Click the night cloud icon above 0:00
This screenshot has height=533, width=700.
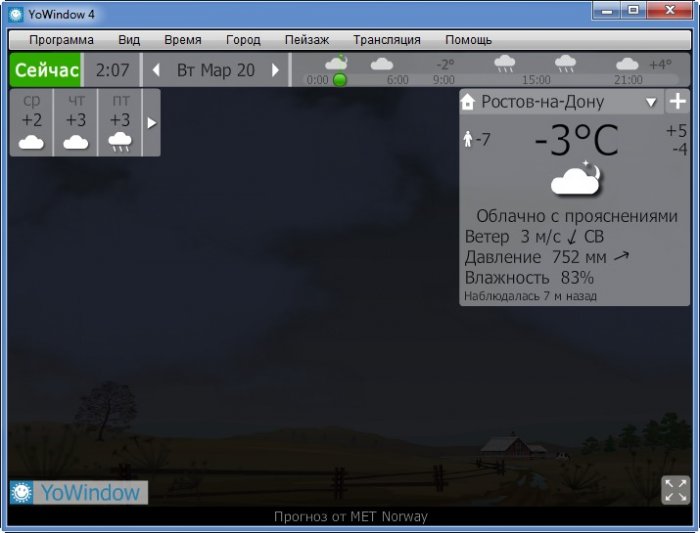337,62
